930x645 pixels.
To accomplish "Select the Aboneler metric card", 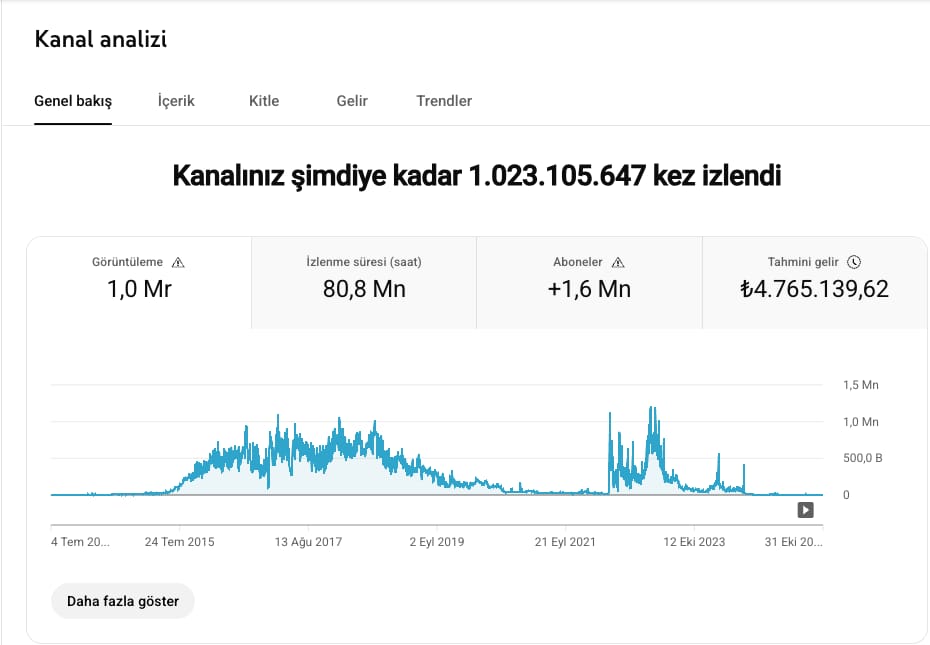I will pos(589,282).
